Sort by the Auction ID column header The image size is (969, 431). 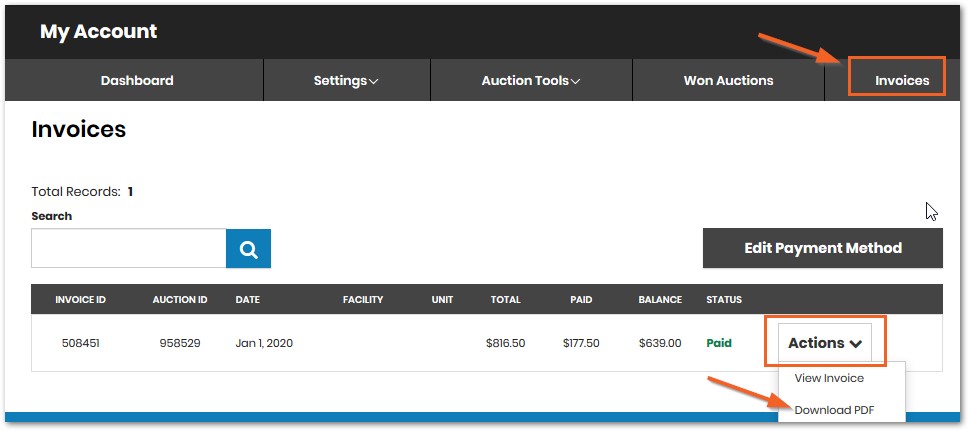point(180,299)
